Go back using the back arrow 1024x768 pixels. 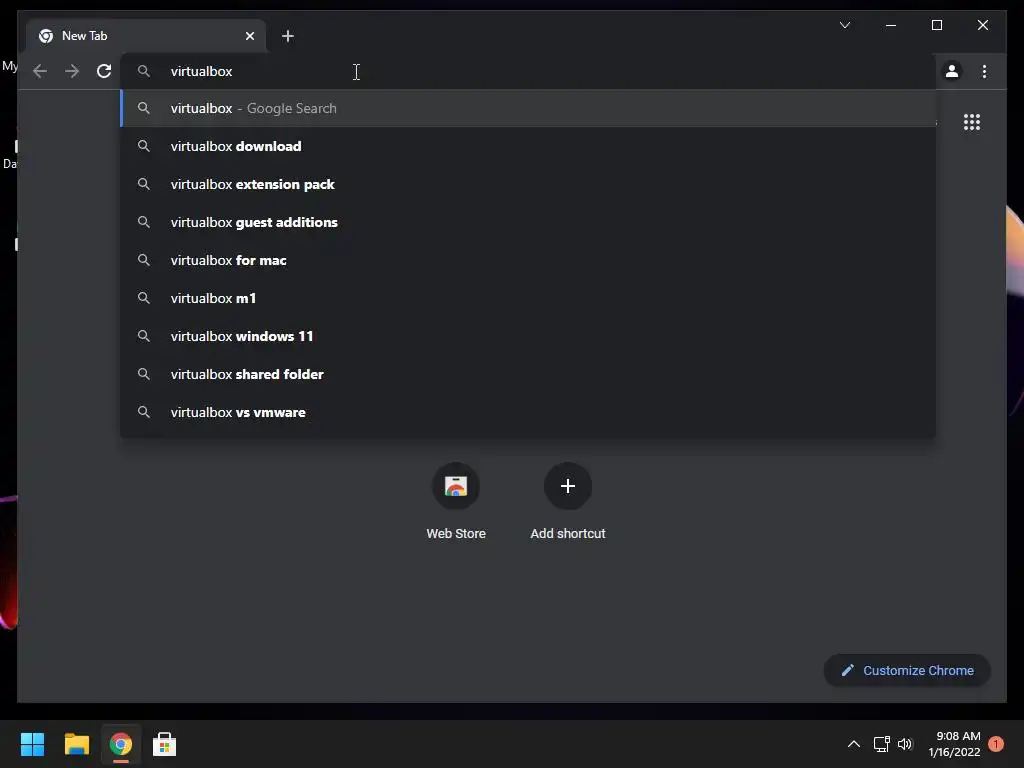point(40,71)
